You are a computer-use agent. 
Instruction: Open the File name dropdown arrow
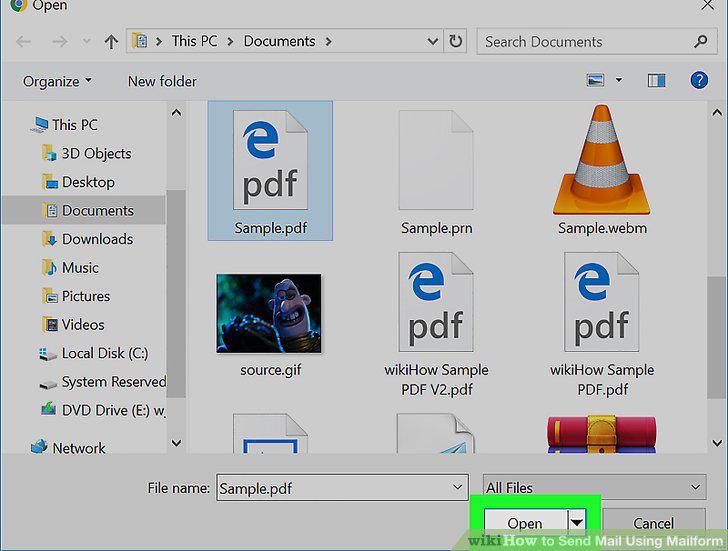457,487
